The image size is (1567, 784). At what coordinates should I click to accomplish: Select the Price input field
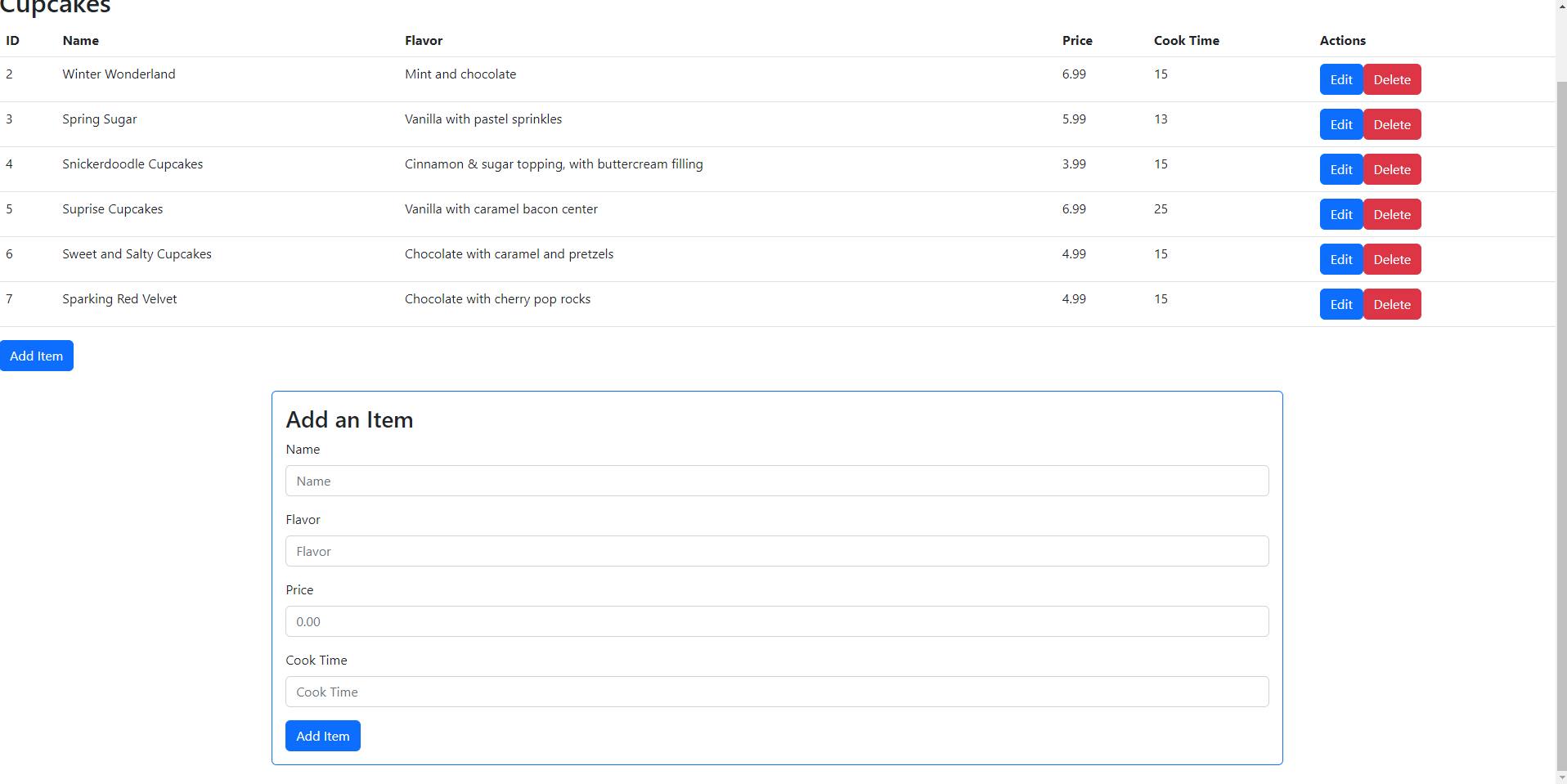tap(776, 621)
